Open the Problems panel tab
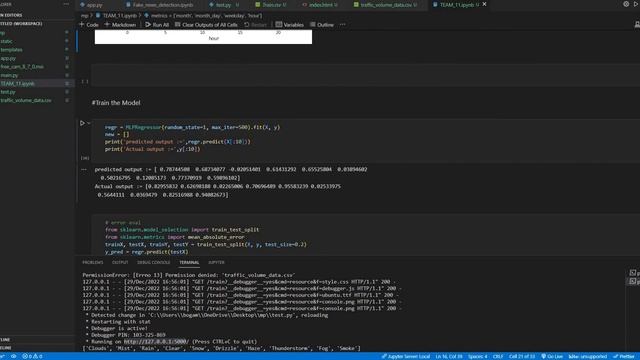 click(x=93, y=262)
